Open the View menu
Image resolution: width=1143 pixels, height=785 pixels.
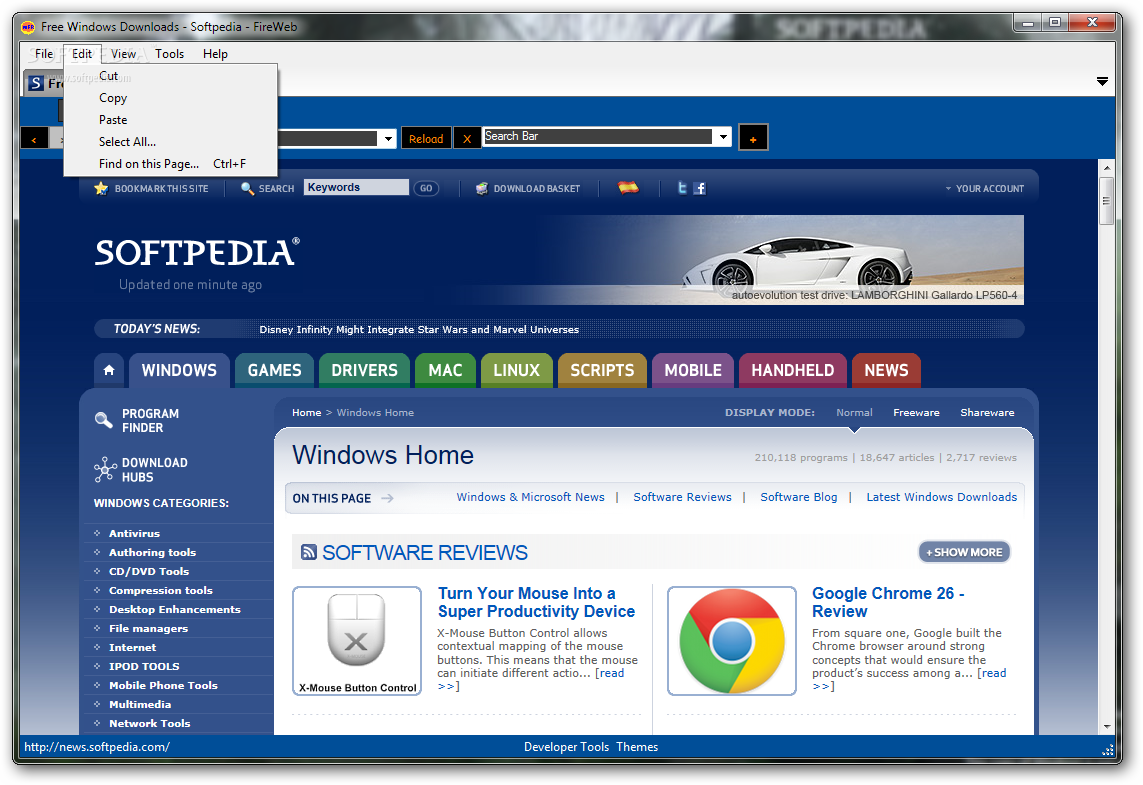[123, 54]
